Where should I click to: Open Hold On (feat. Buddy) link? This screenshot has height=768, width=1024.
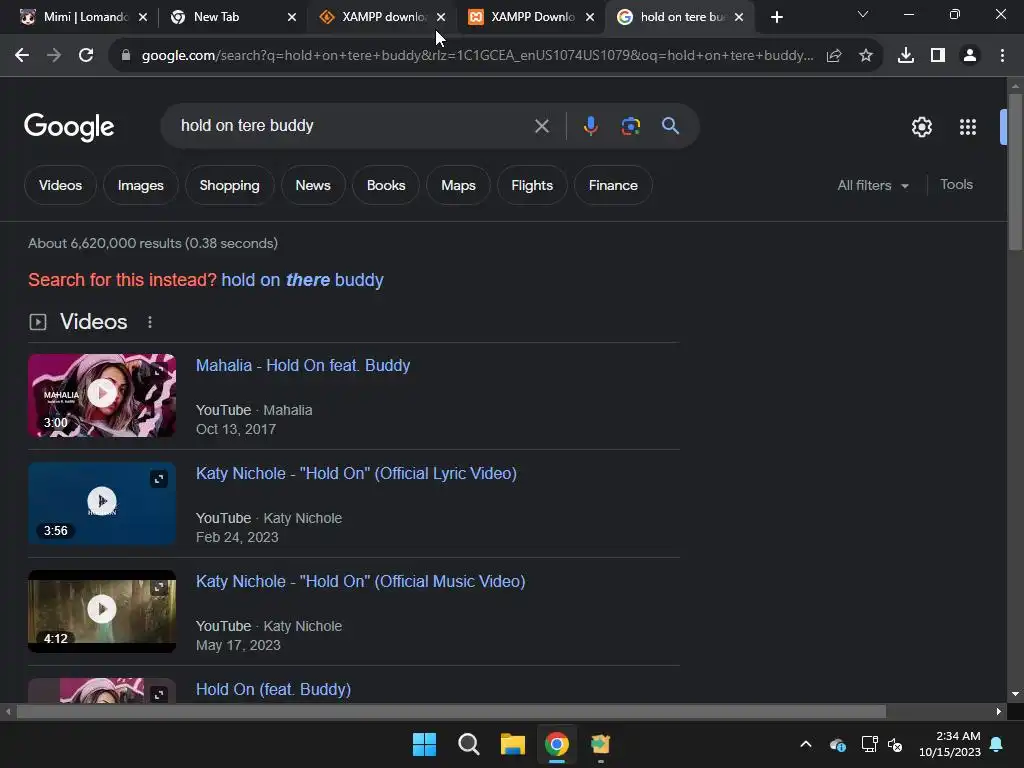(274, 690)
